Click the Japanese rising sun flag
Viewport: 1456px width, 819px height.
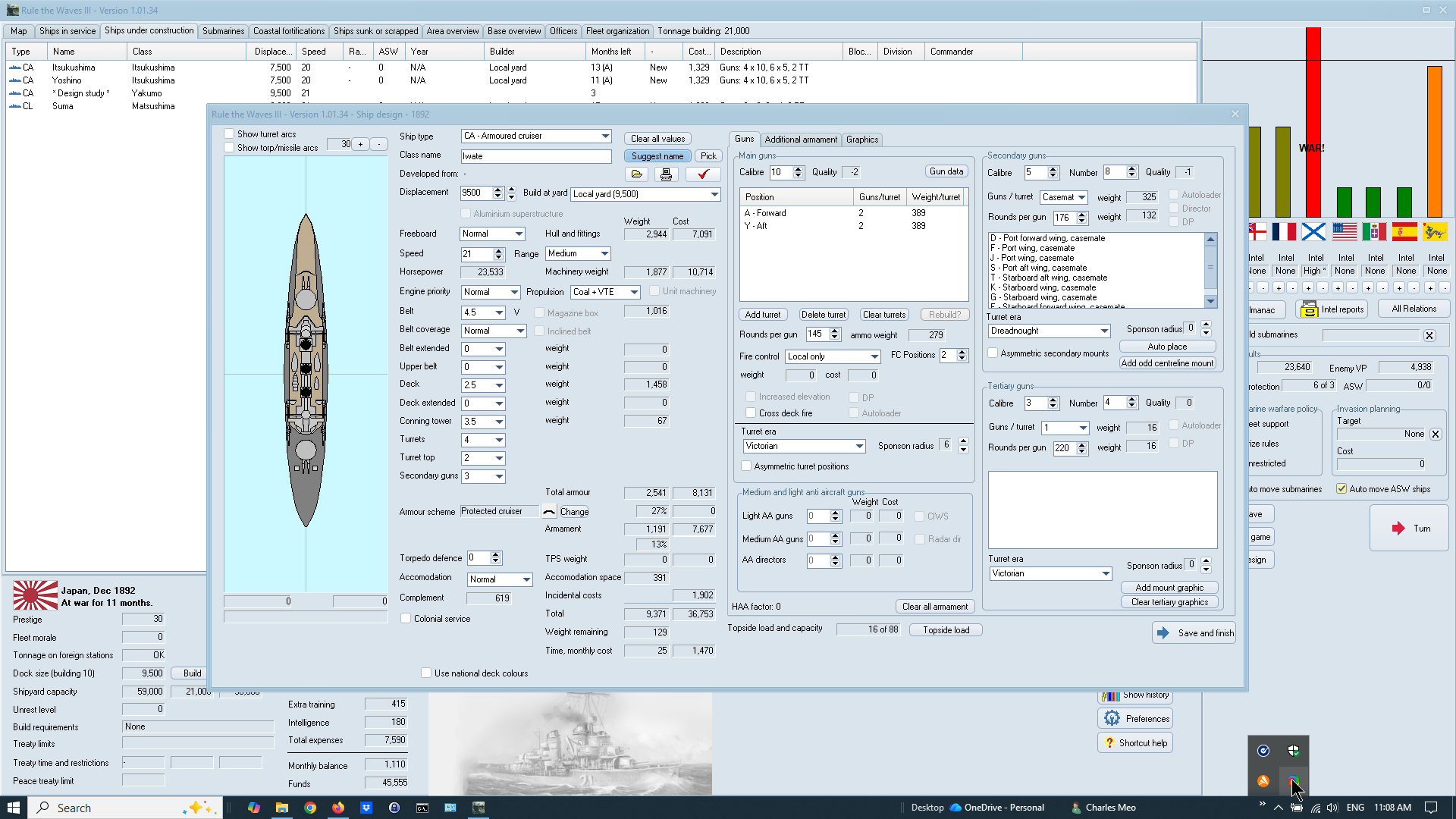36,595
